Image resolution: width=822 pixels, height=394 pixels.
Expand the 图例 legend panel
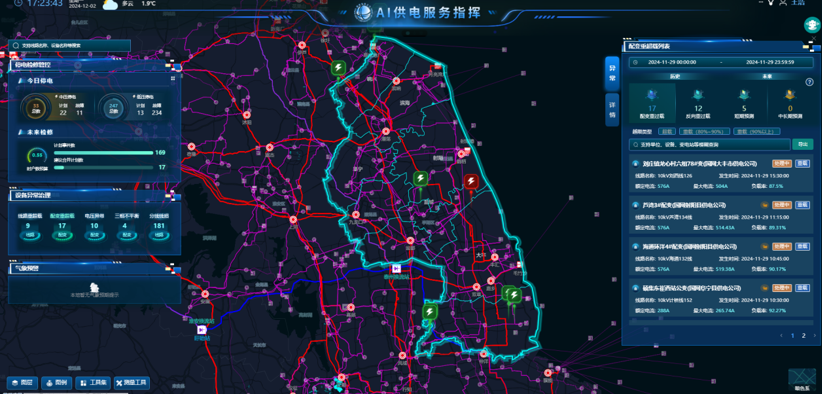(x=57, y=383)
